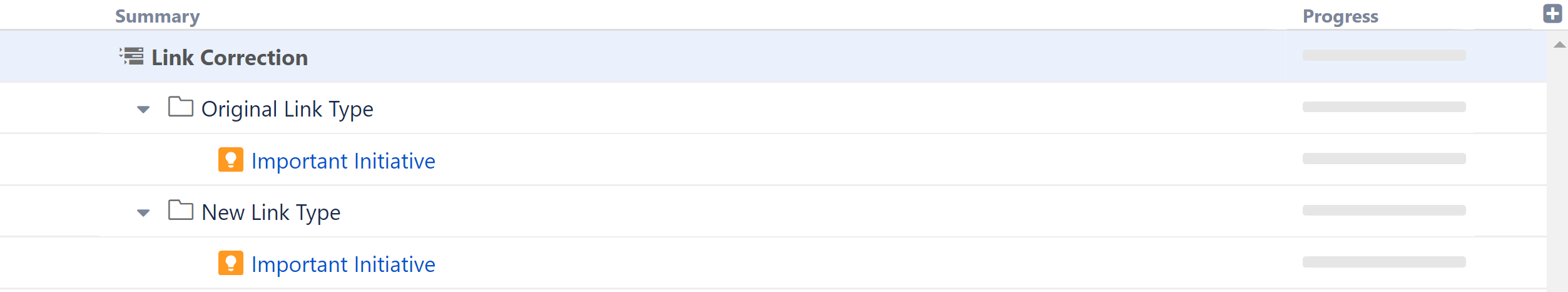The image size is (1568, 292).
Task: Click the idea icon under New Link Type
Action: click(x=231, y=263)
